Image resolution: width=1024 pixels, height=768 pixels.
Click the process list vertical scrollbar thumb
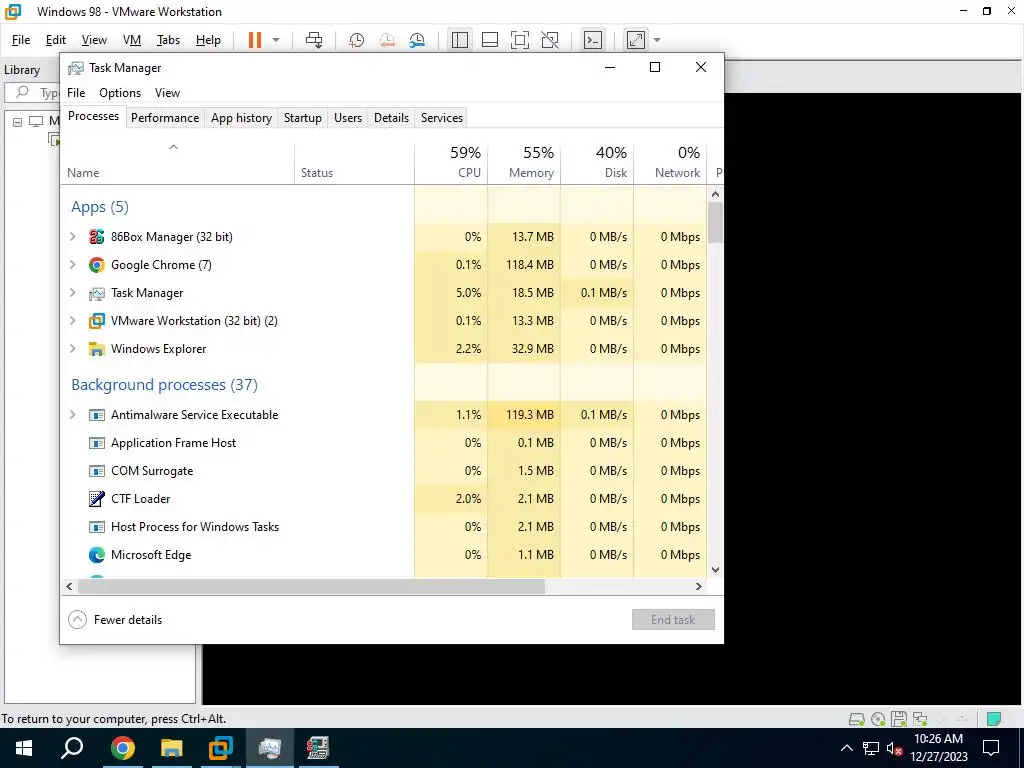715,222
